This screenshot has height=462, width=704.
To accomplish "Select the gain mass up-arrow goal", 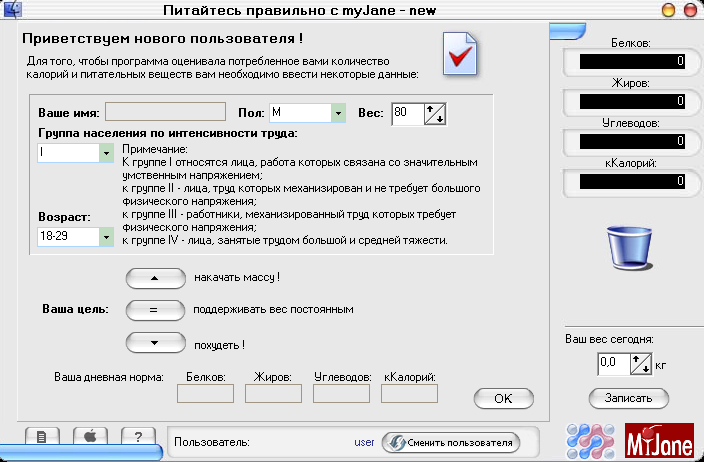I will tap(155, 277).
